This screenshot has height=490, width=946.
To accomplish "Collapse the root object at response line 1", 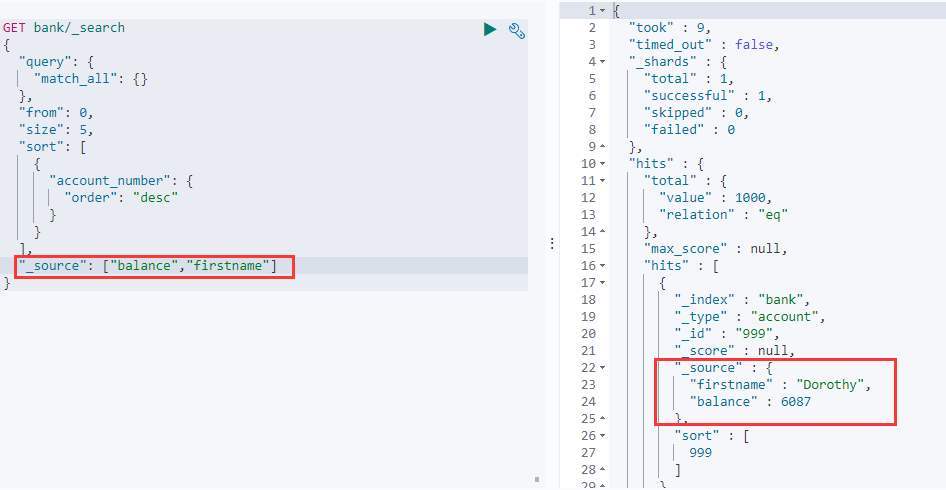I will [x=602, y=11].
